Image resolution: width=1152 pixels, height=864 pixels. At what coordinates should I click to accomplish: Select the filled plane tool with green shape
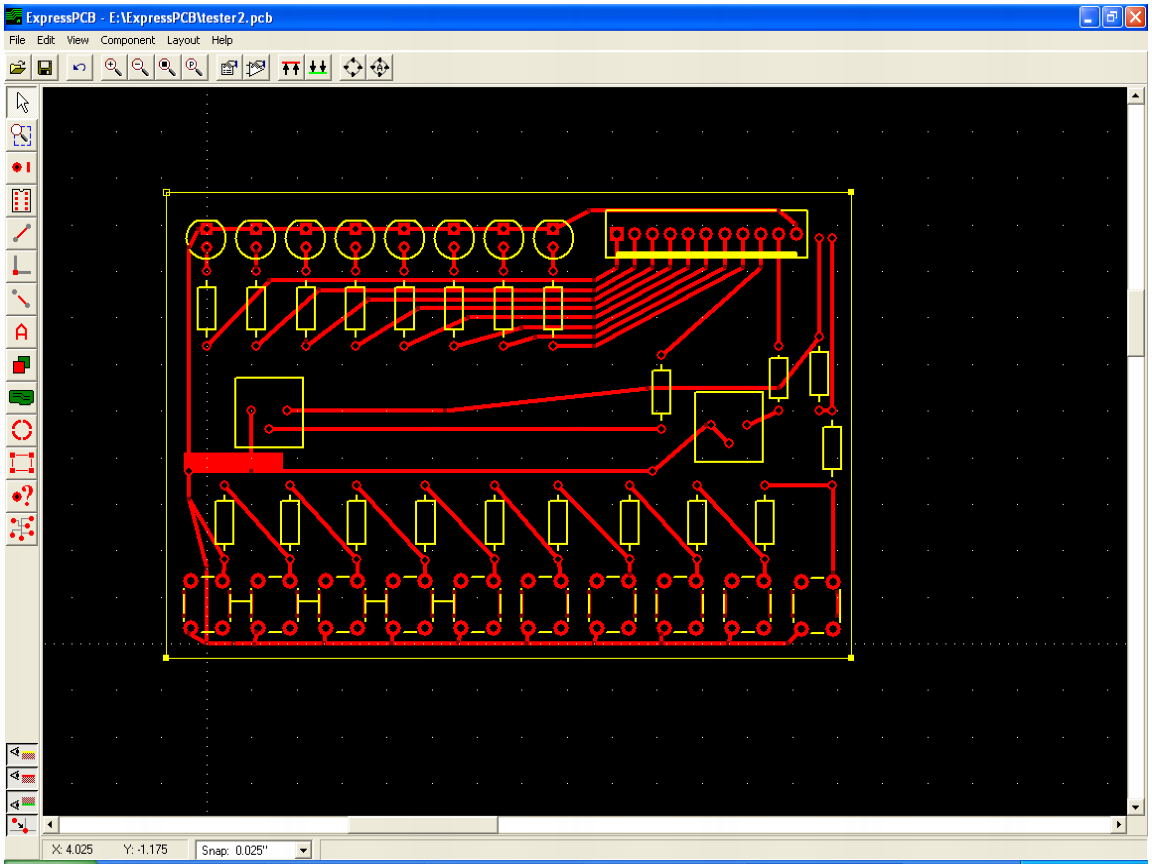coord(22,397)
